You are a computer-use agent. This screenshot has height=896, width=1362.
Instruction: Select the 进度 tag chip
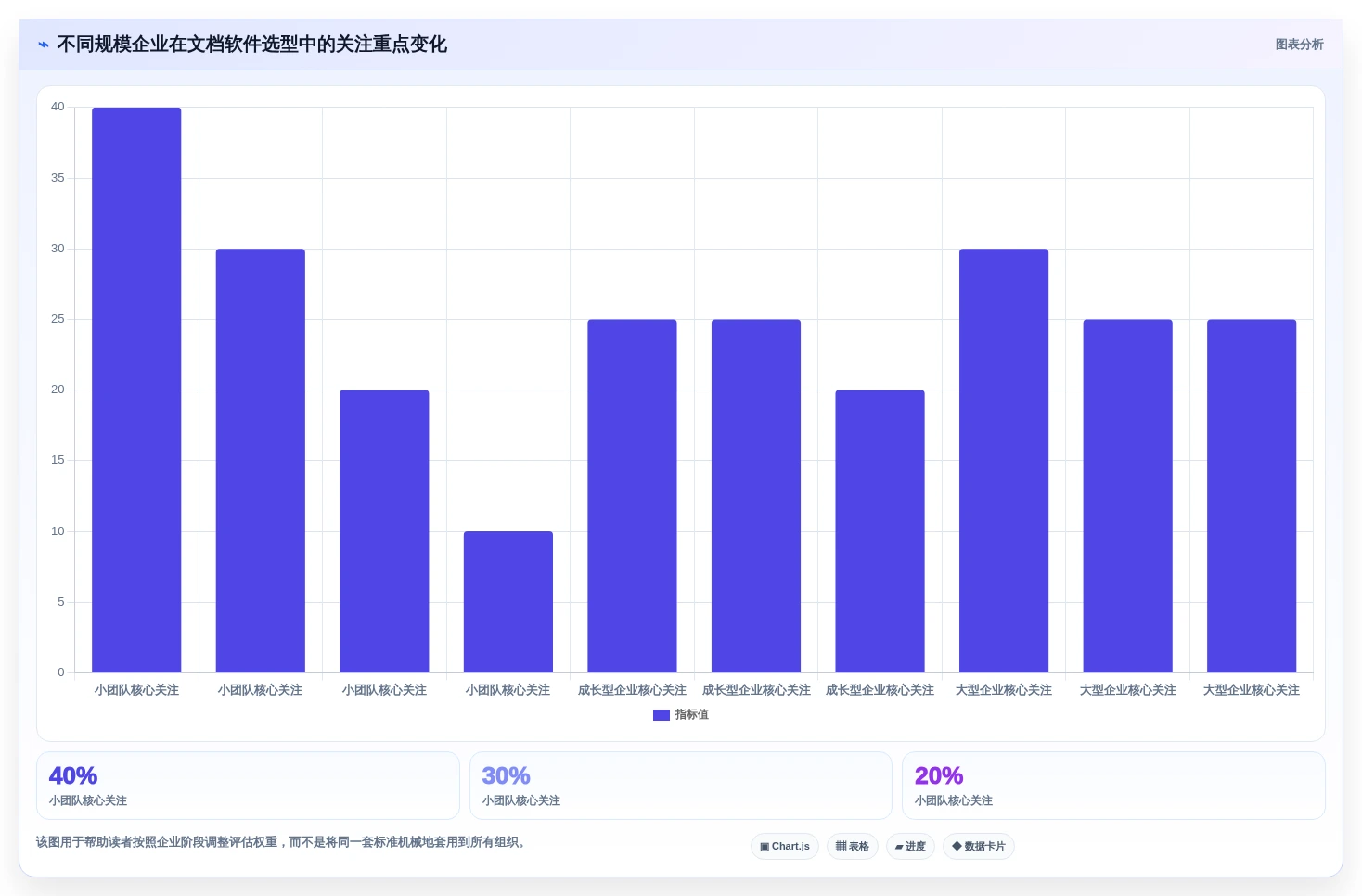[910, 847]
